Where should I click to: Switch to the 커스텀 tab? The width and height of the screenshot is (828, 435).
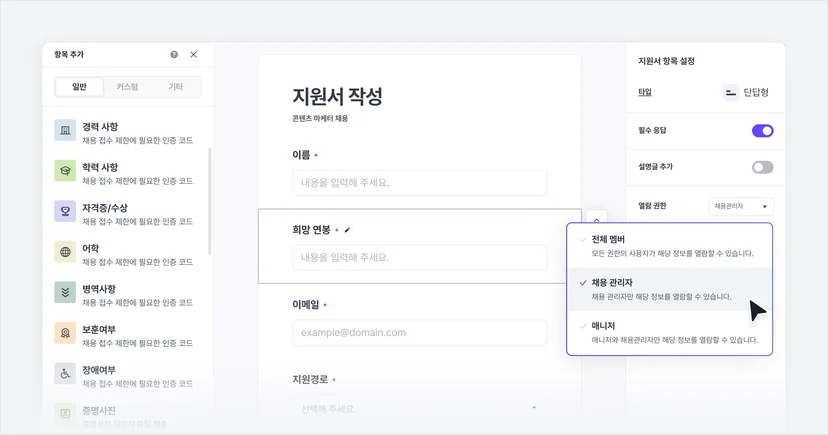point(127,87)
